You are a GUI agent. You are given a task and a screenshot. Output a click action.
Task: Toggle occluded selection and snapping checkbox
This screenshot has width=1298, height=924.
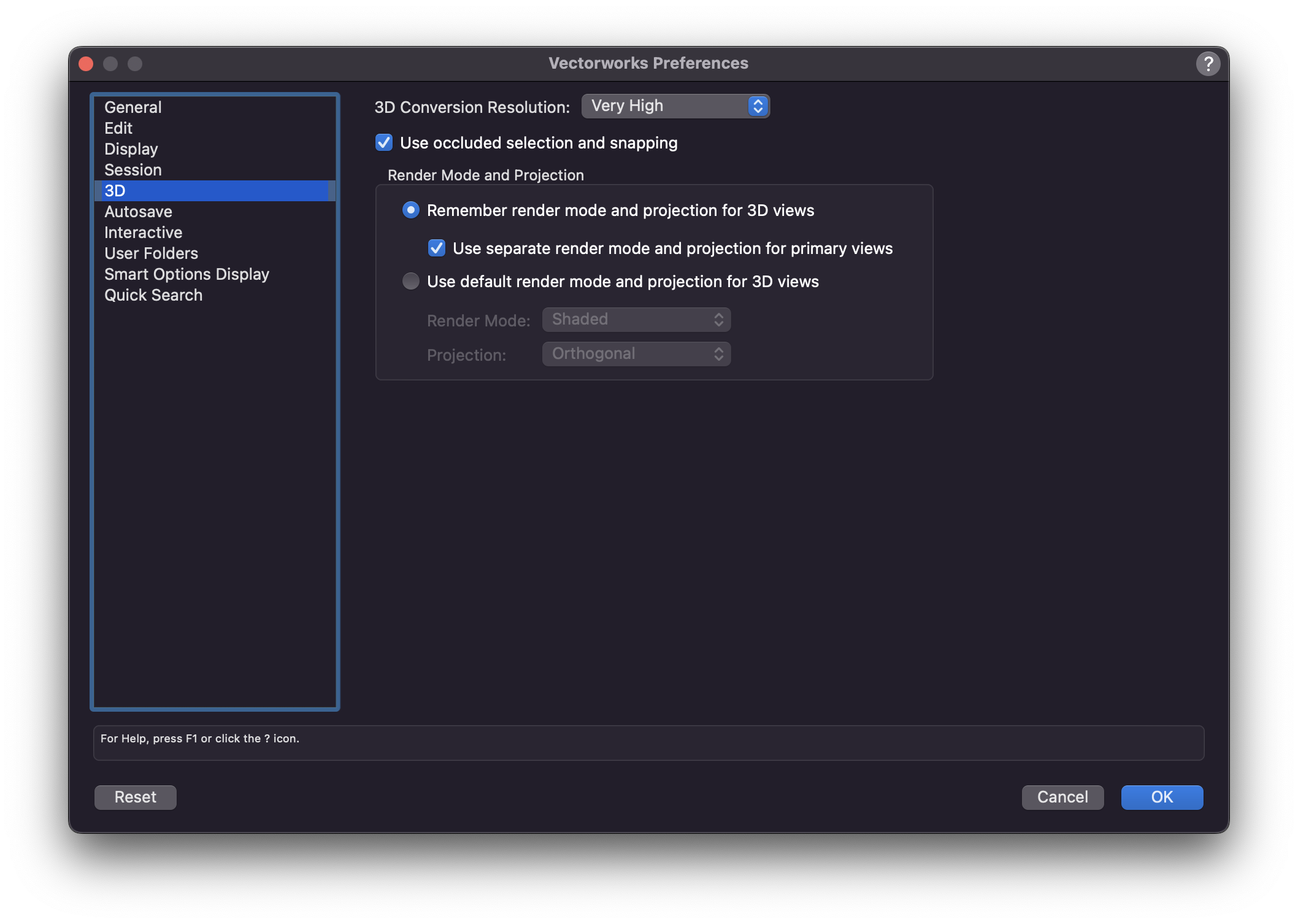tap(384, 143)
